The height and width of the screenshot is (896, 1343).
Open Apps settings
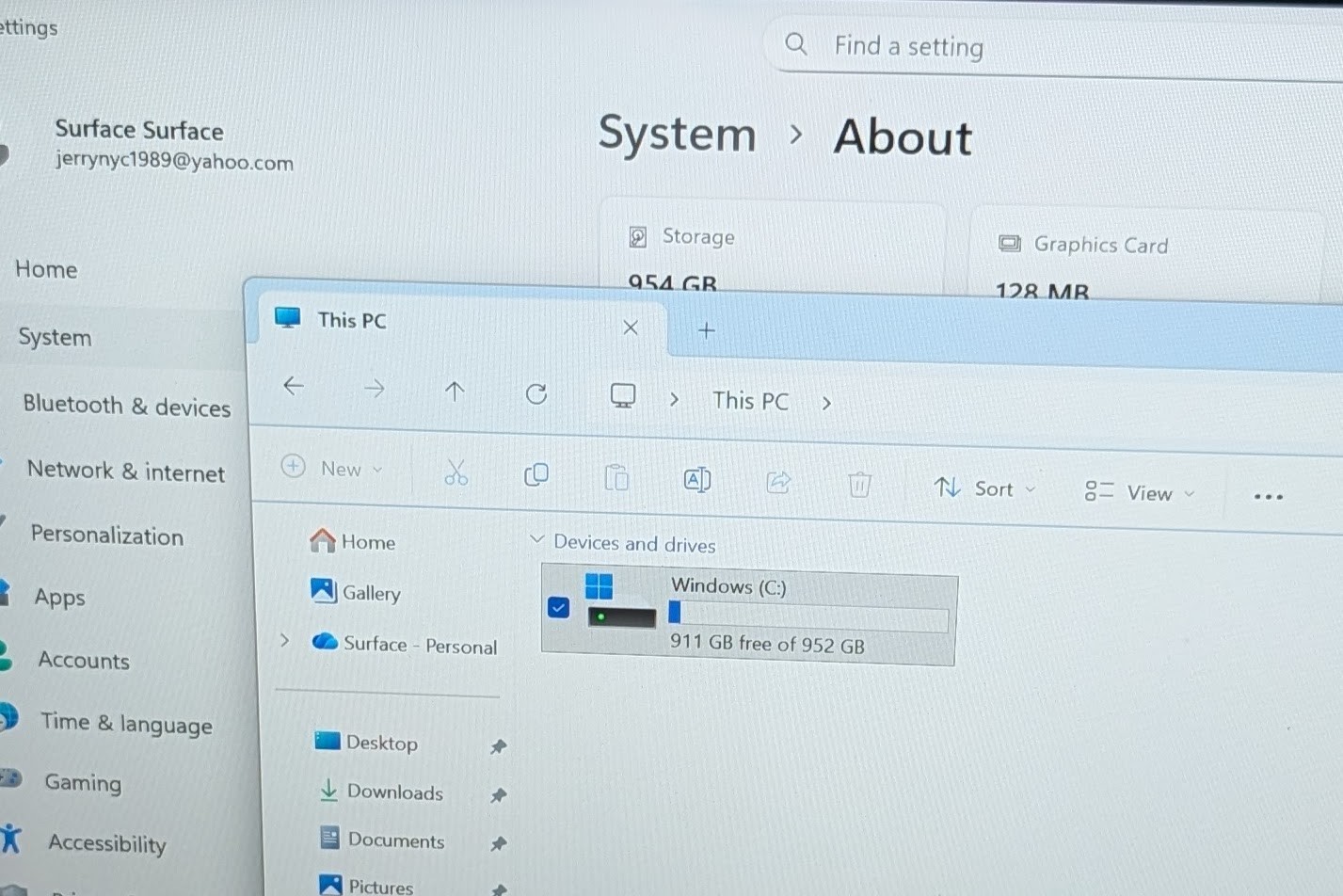59,597
